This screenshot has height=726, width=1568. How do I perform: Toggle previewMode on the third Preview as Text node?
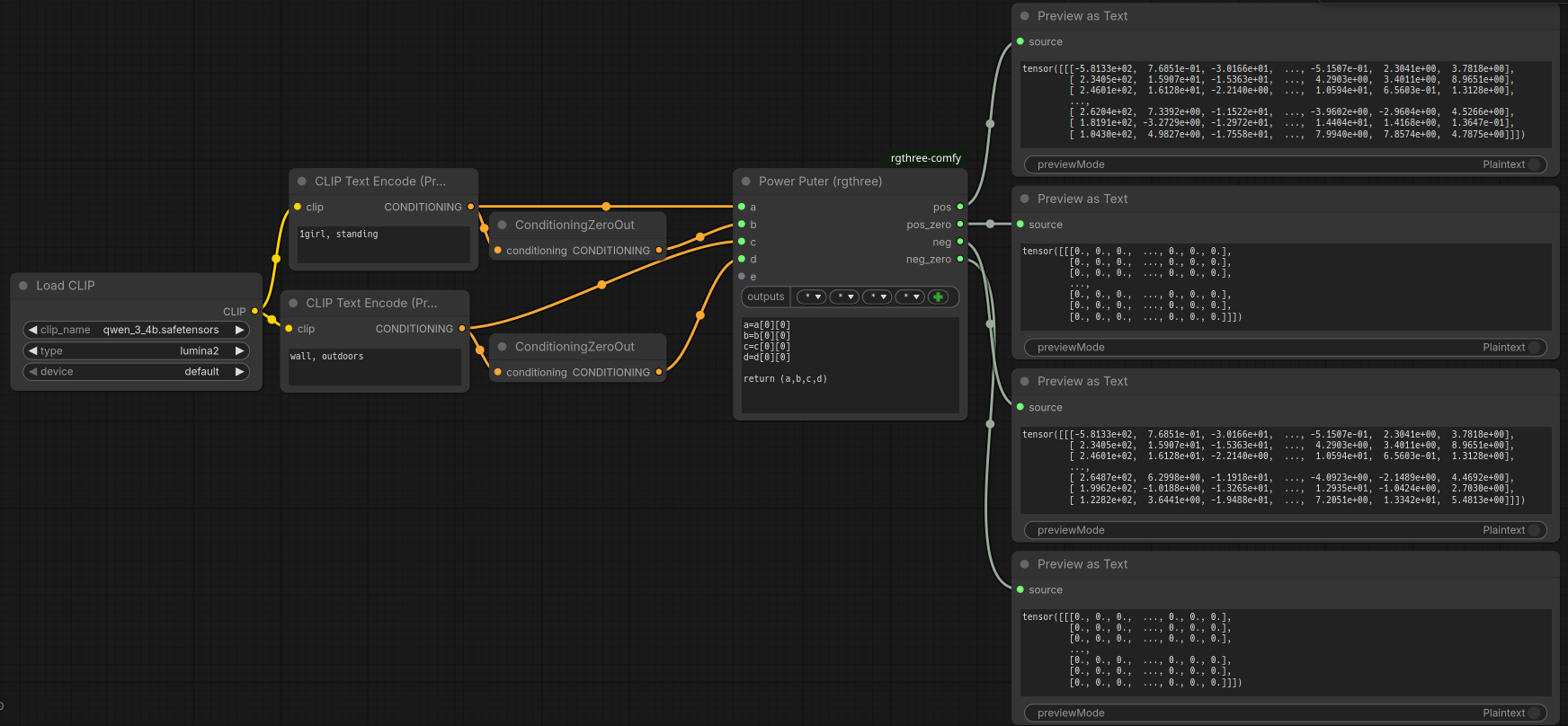click(1286, 530)
